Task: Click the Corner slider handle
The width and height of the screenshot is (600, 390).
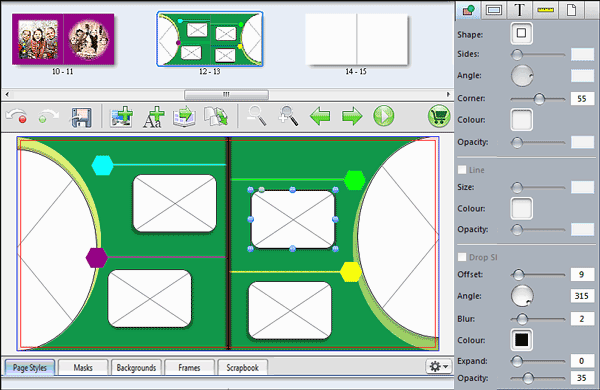Action: click(539, 99)
